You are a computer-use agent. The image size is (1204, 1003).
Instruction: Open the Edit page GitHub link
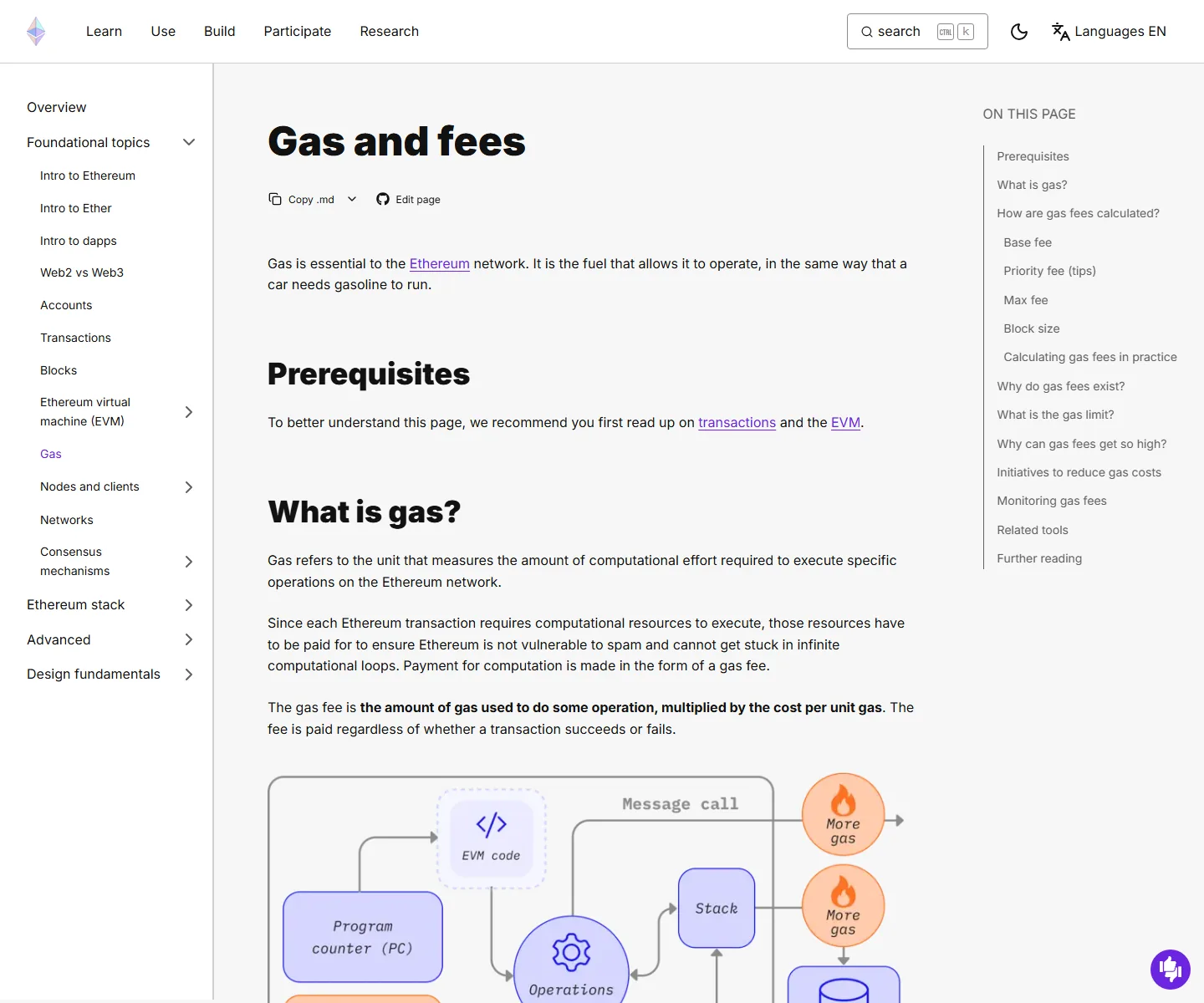[408, 199]
